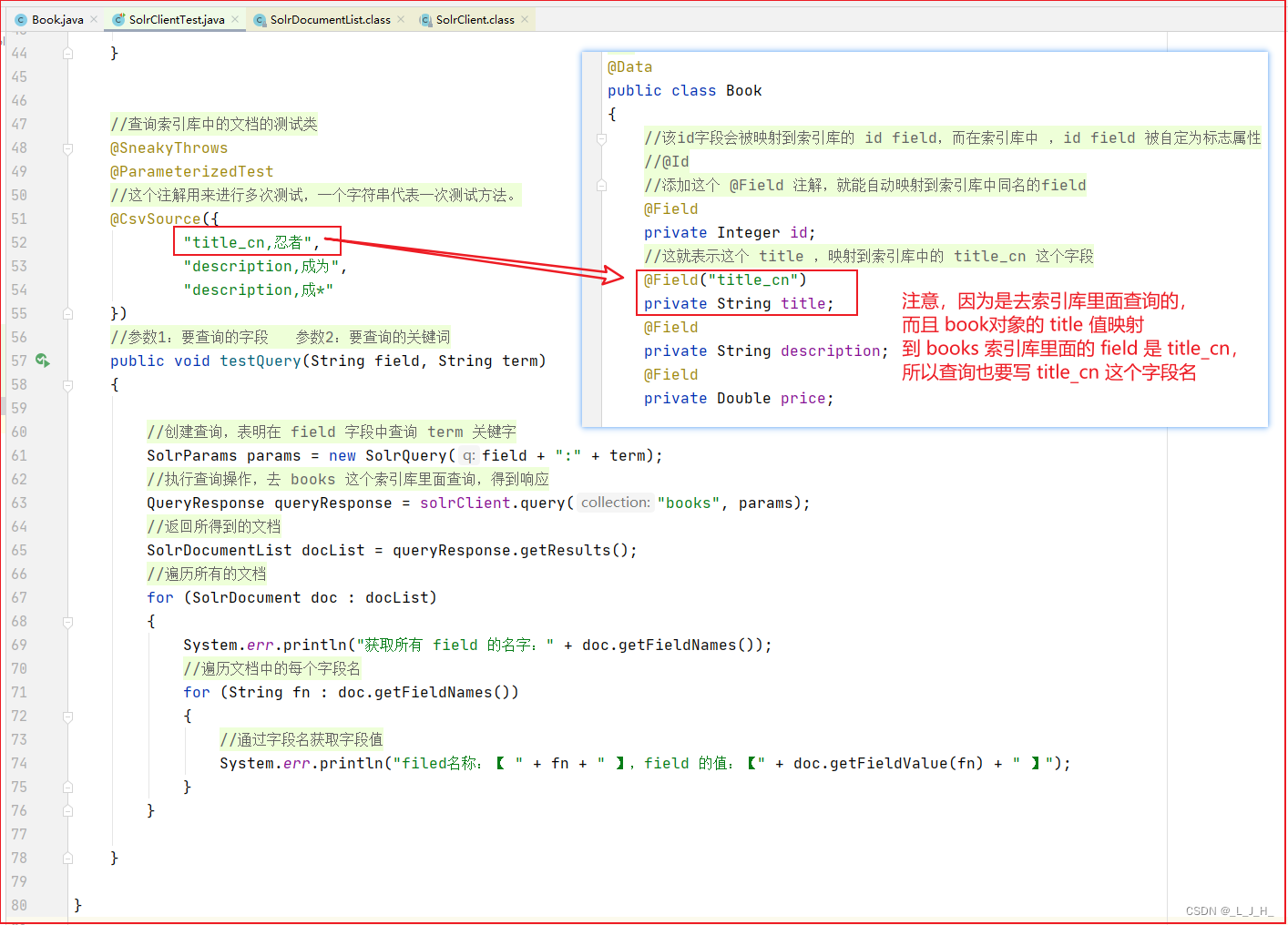Close the SolrClientTest.java tab

click(x=235, y=19)
